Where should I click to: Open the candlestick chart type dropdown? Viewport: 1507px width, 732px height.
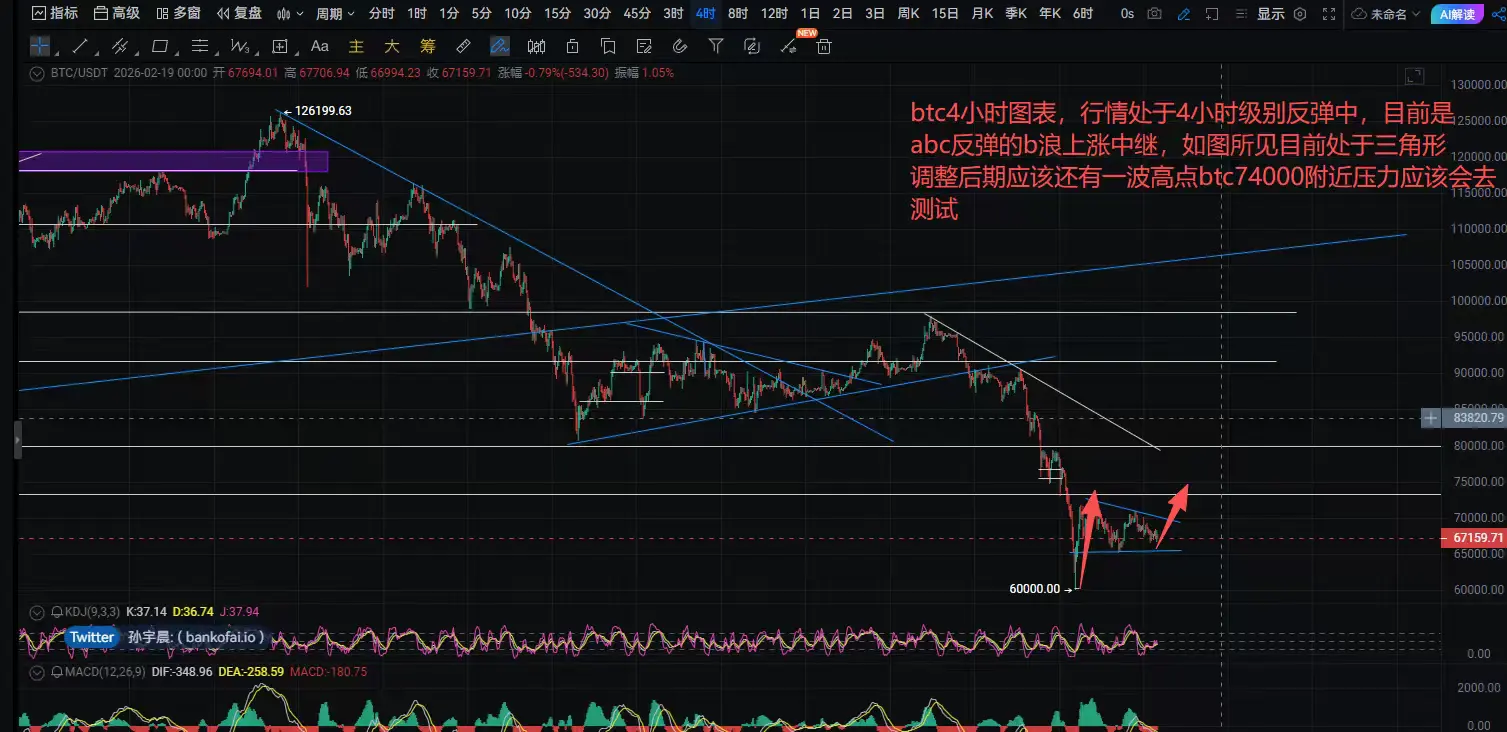pyautogui.click(x=290, y=14)
